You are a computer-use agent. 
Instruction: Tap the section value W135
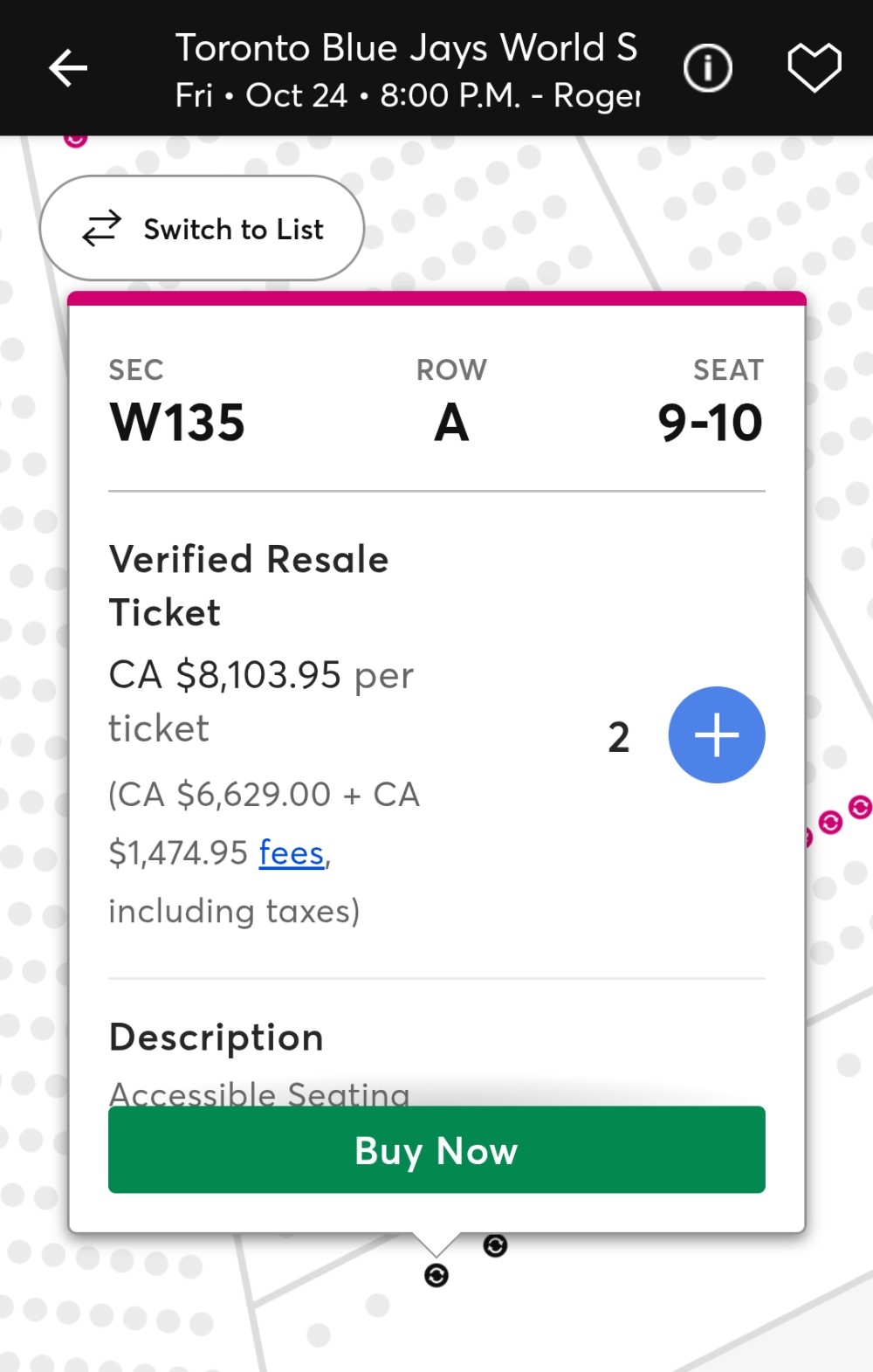click(177, 423)
